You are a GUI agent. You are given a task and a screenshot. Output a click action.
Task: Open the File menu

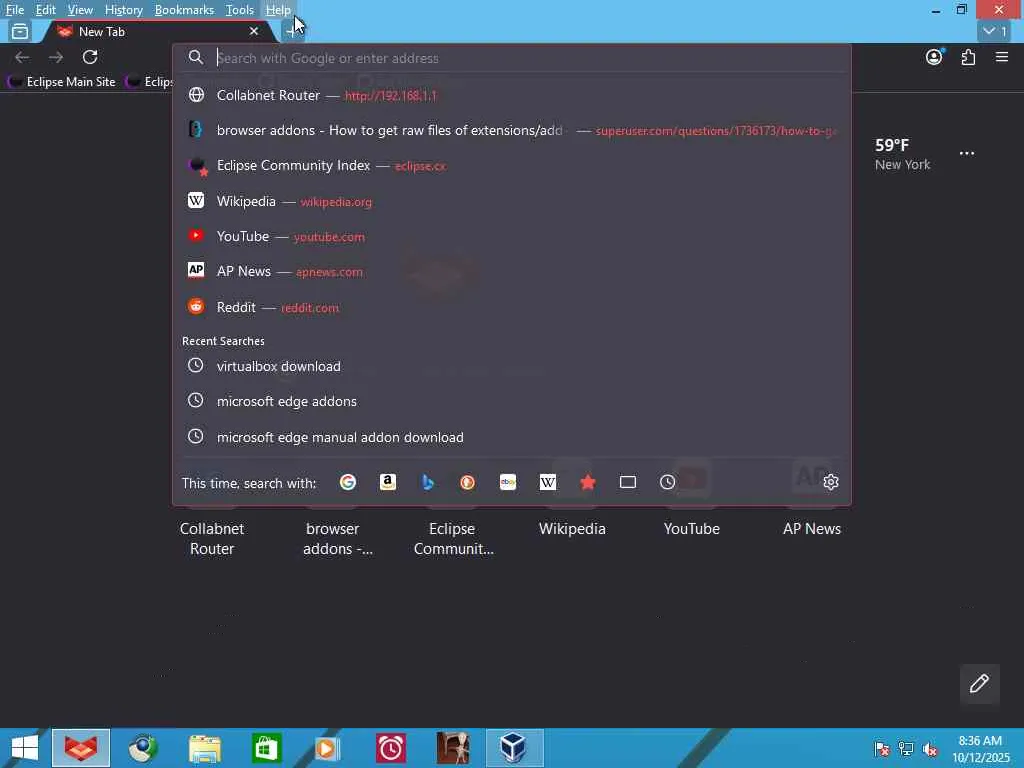coord(14,10)
